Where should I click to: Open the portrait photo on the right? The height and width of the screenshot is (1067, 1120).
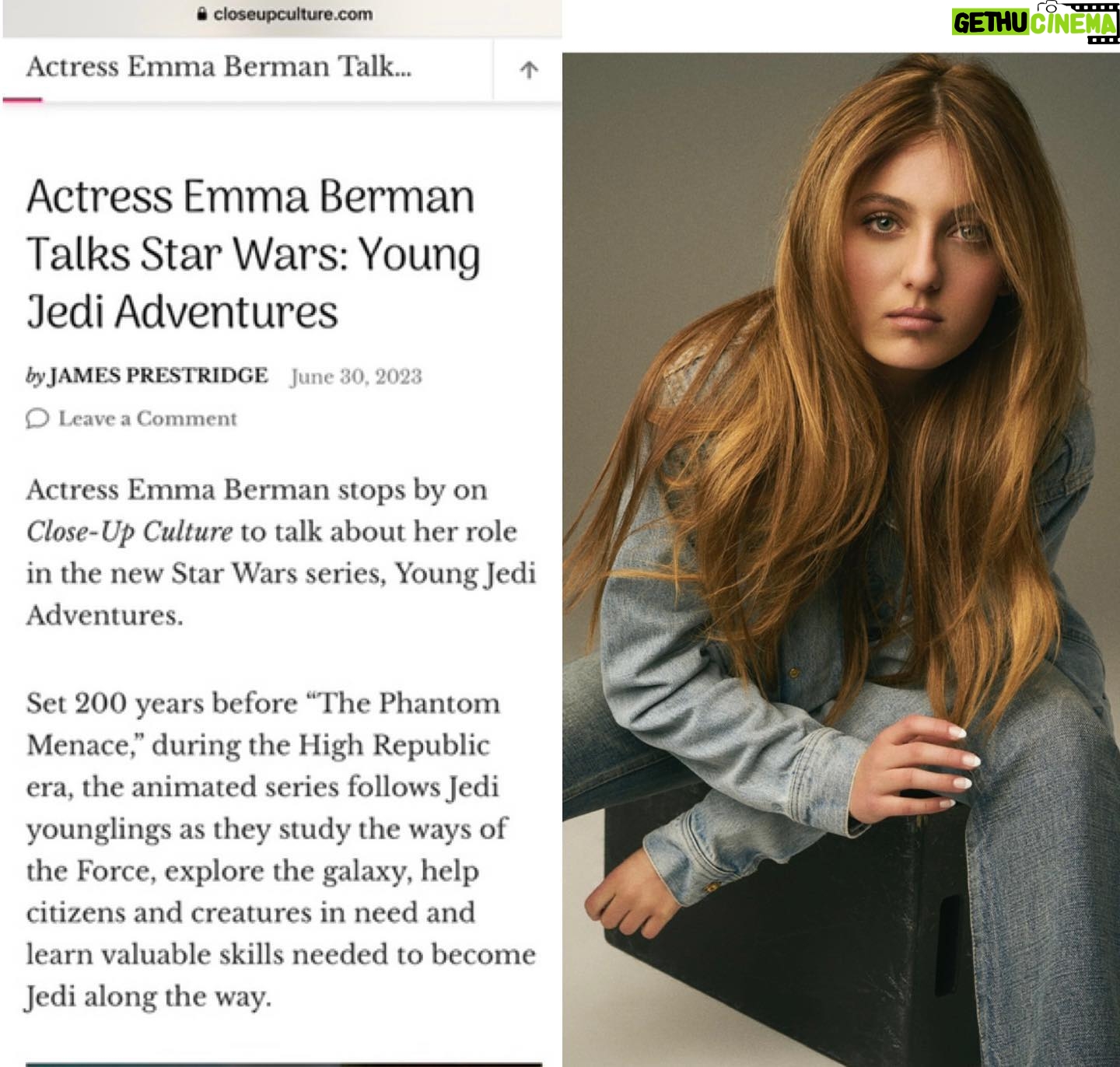pyautogui.click(x=841, y=558)
